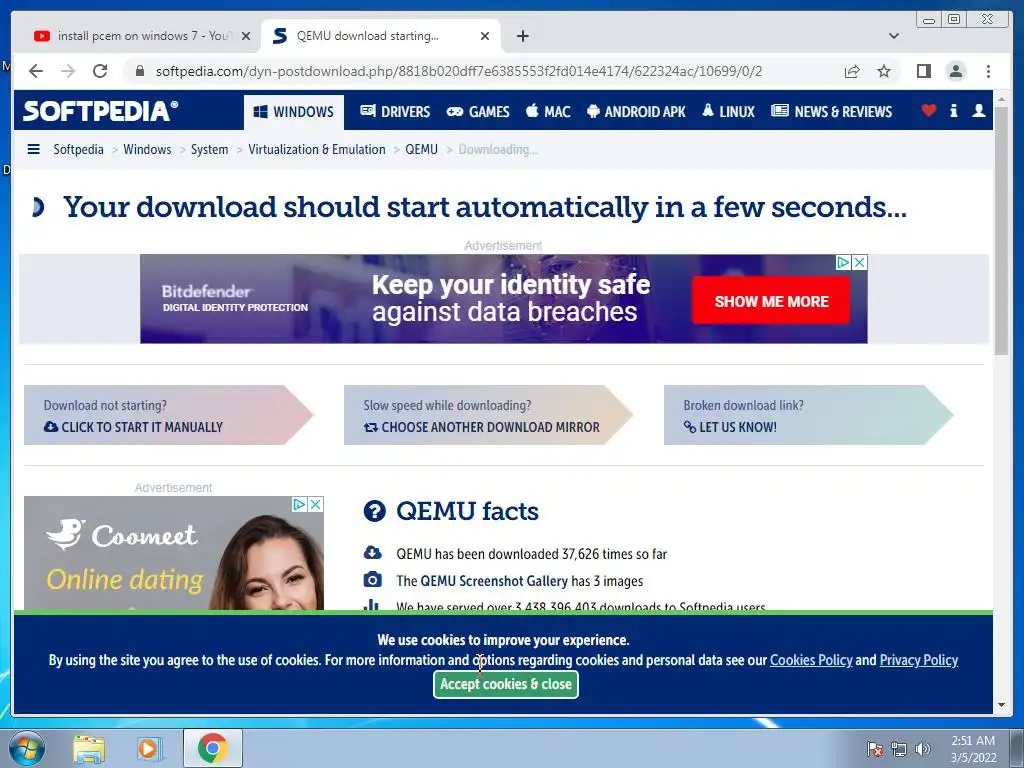The image size is (1024, 768).
Task: Reload the Softpedia page
Action: 100,71
